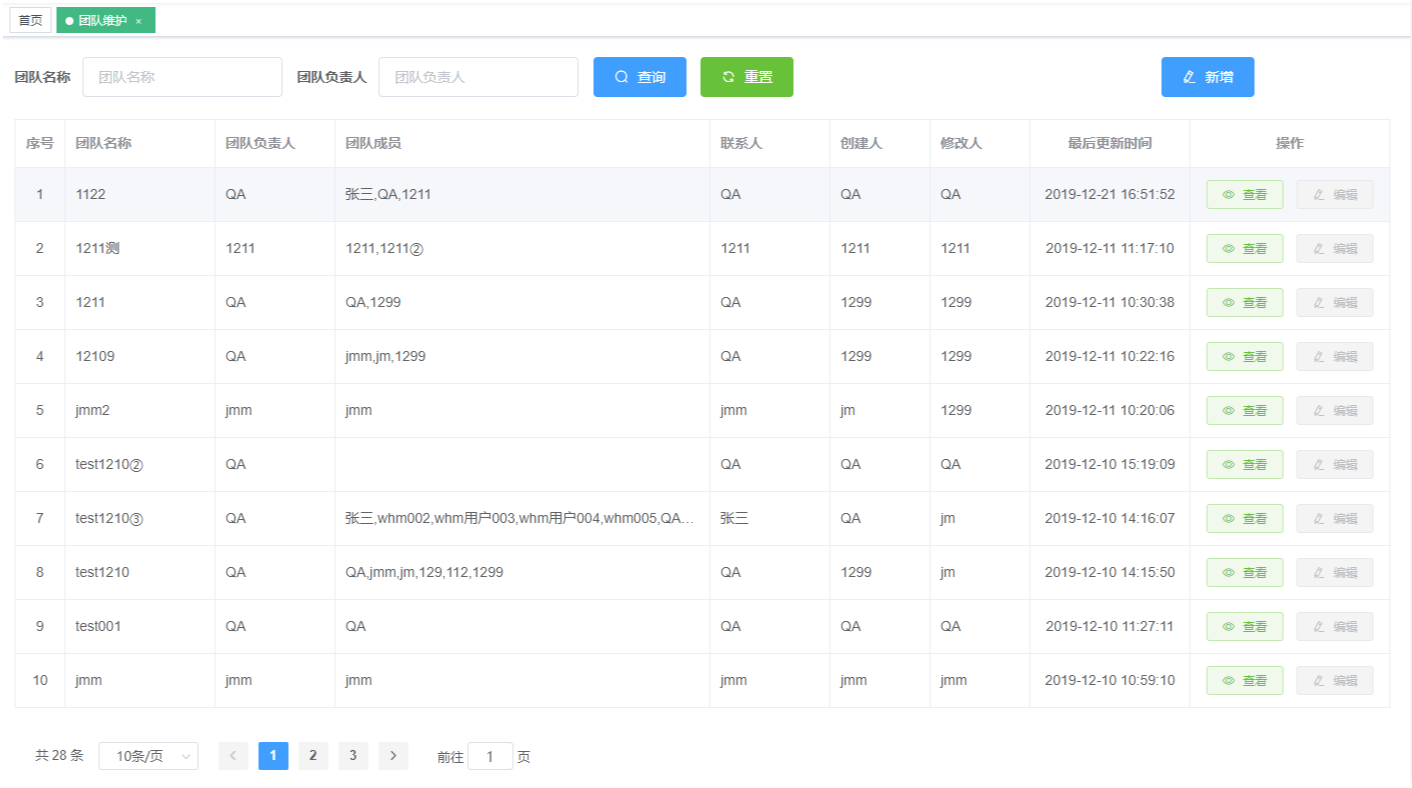Click 查看 for team jmm2
This screenshot has height=788, width=1412.
tap(1245, 411)
